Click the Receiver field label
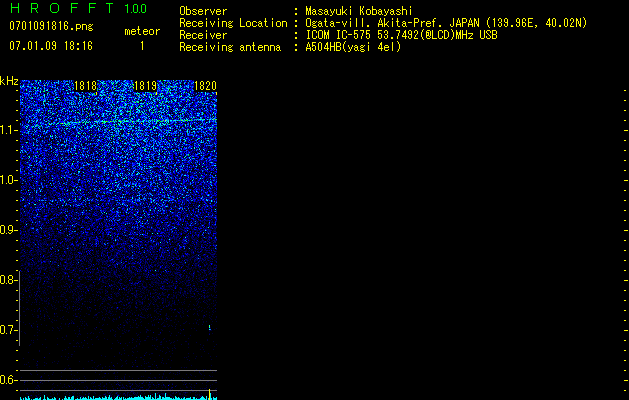The height and width of the screenshot is (400, 629). click(203, 35)
